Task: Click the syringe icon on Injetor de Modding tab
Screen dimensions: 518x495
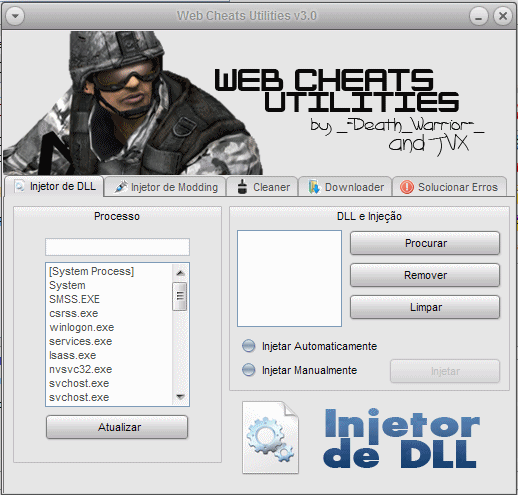Action: click(x=121, y=187)
